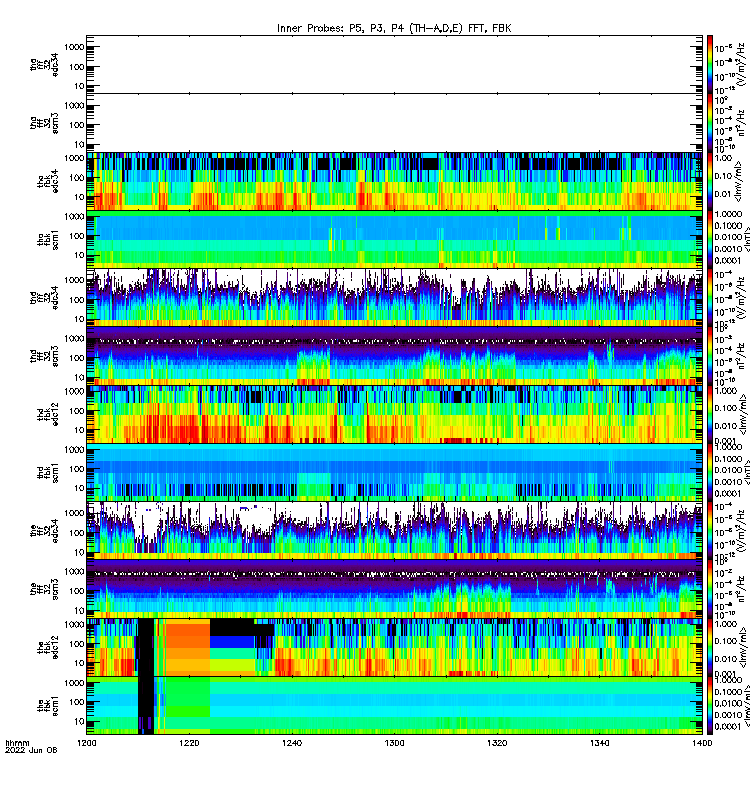Click the 1240 time axis label
This screenshot has width=750, height=800.
coord(291,743)
